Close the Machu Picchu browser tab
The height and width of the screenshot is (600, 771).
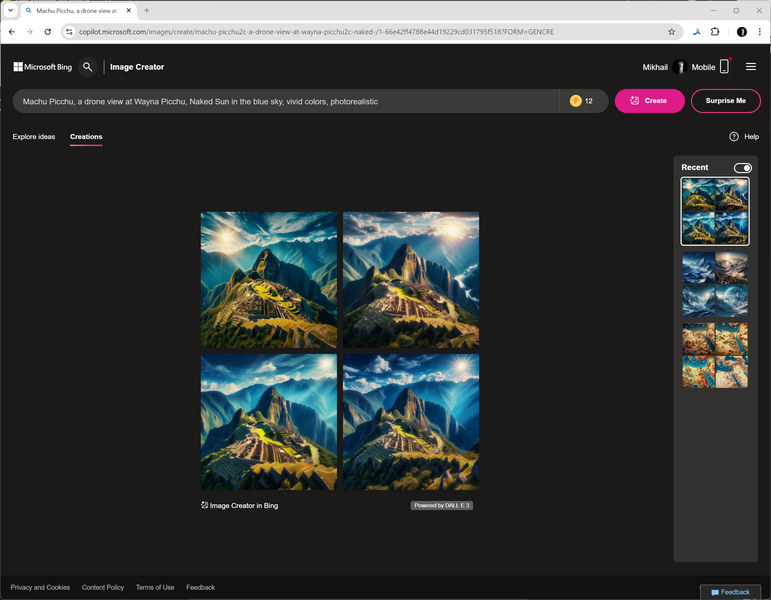129,10
